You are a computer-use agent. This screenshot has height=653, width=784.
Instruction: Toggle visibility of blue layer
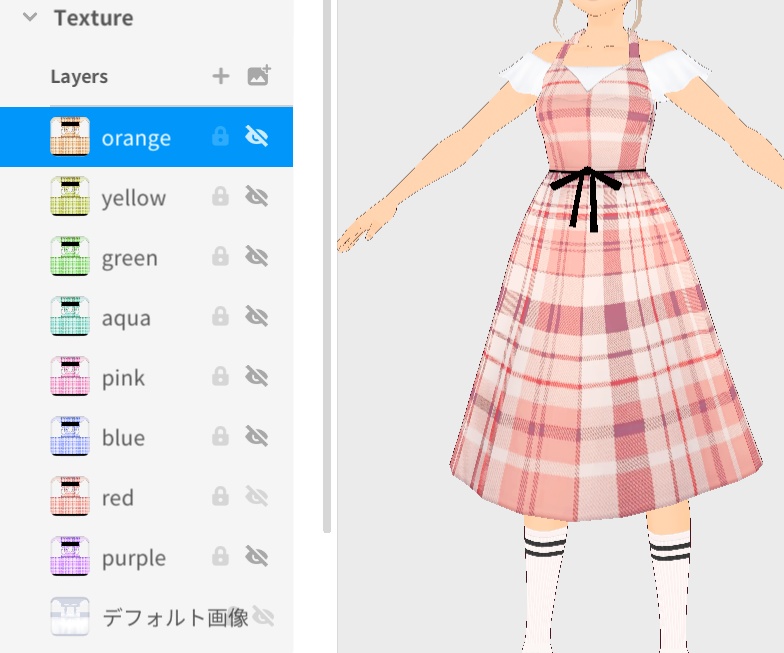click(256, 436)
